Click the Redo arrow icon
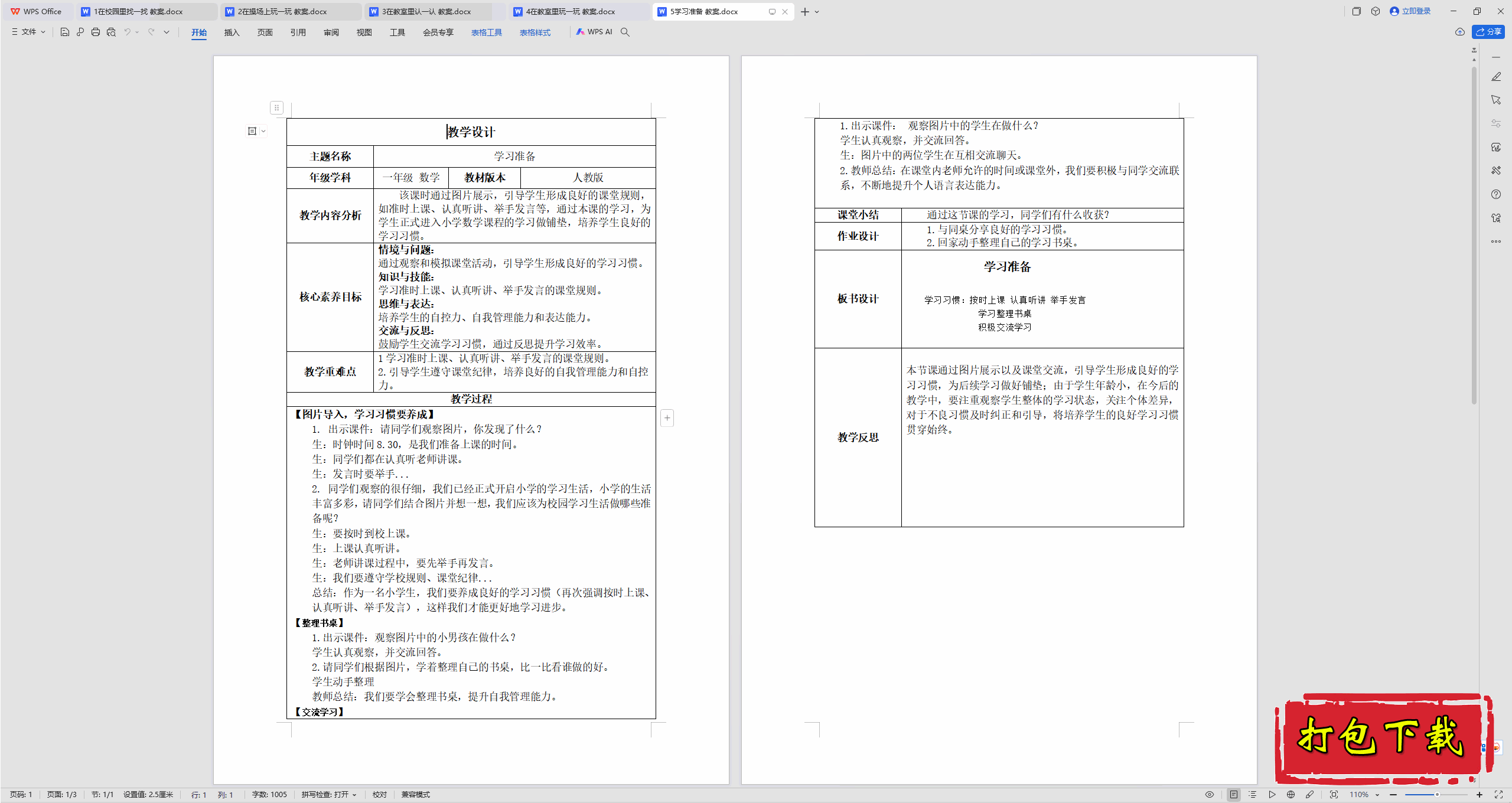The image size is (1512, 803). (151, 32)
